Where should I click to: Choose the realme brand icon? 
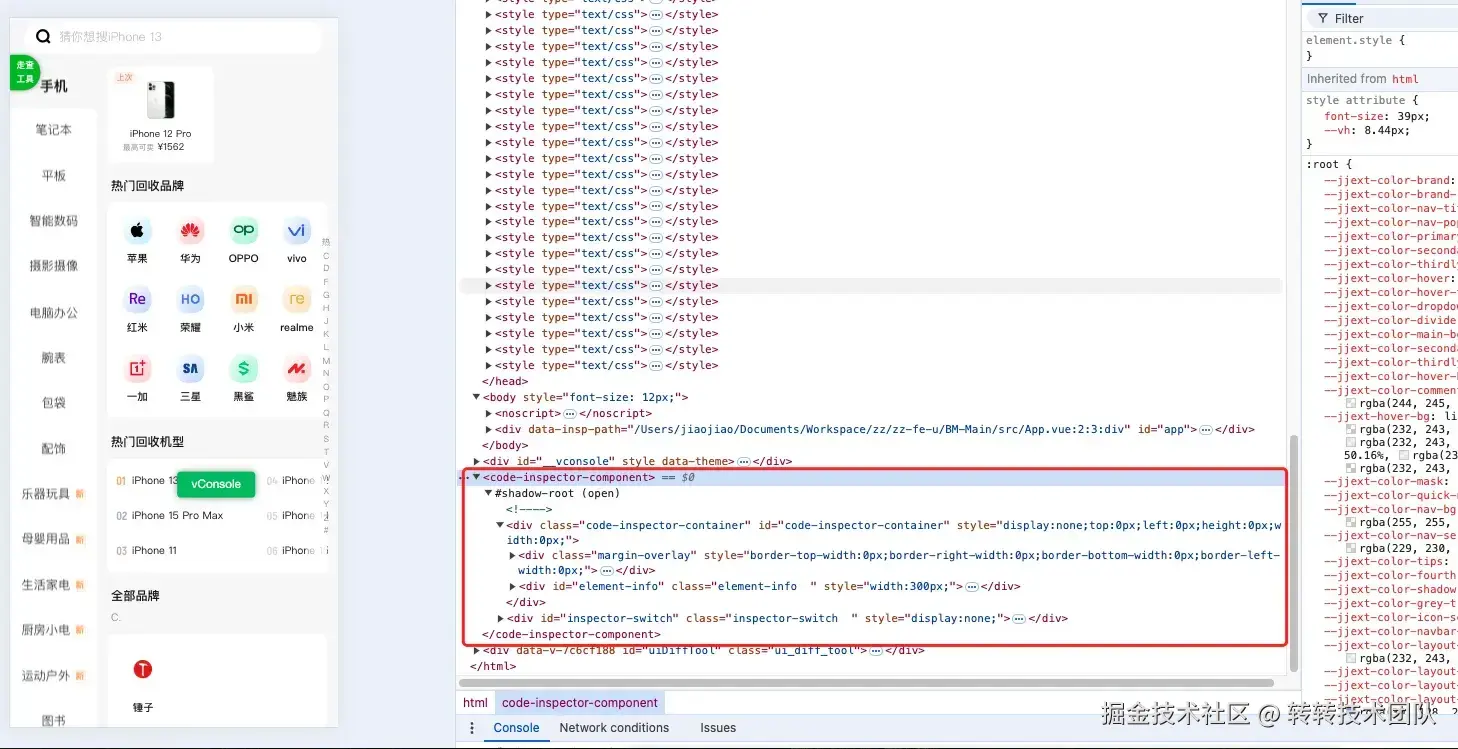click(x=296, y=299)
